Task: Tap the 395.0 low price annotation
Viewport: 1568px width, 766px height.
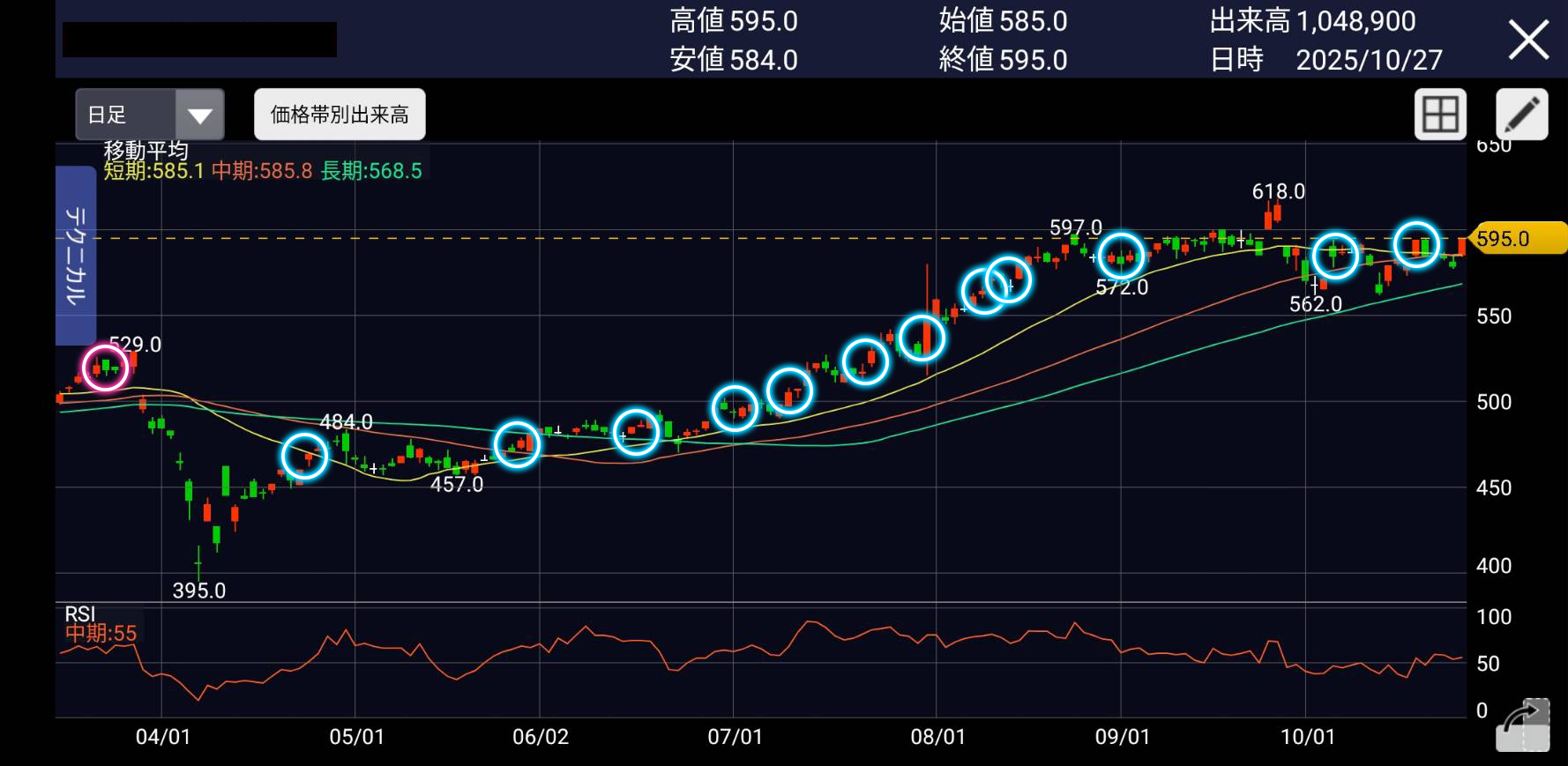Action: coord(199,591)
